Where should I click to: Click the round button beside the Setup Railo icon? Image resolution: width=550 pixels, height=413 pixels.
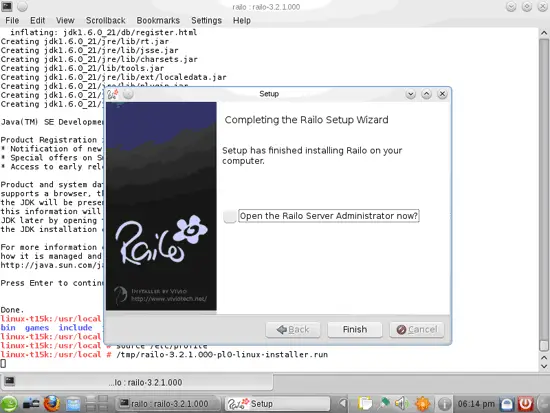click(x=128, y=94)
